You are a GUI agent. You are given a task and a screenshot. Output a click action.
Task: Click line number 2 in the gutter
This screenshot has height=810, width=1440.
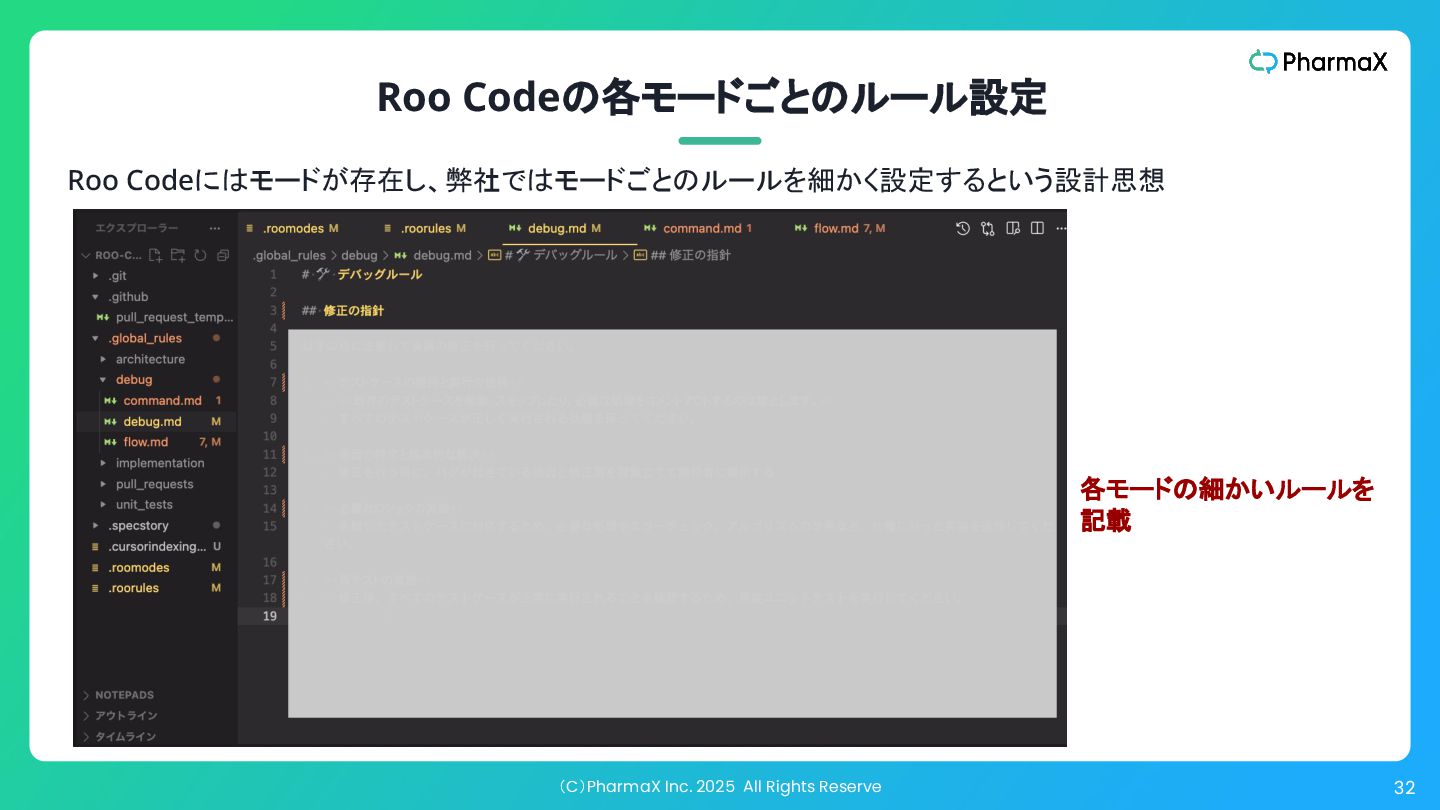coord(273,292)
